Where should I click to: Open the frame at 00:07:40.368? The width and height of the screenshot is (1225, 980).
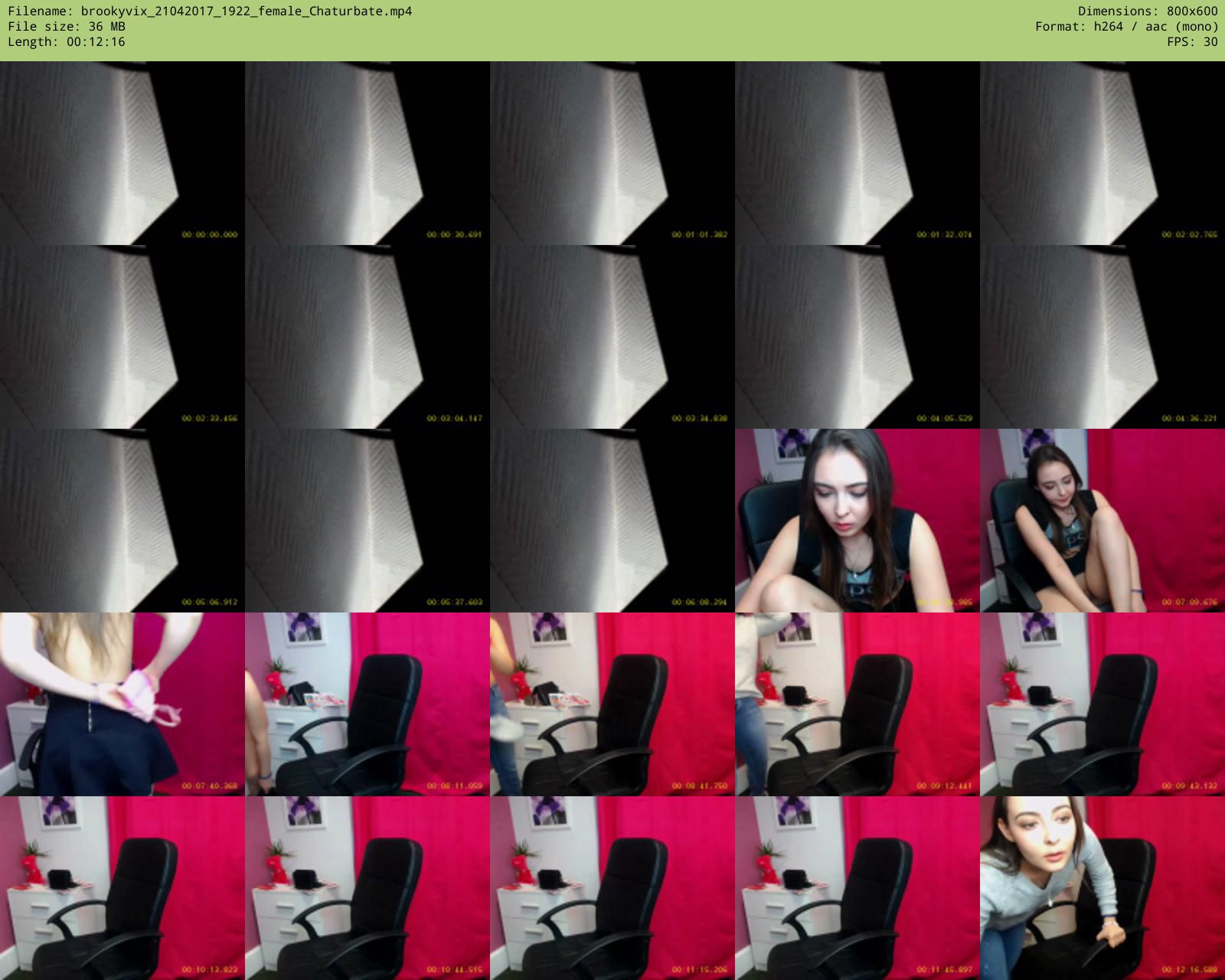pos(122,704)
